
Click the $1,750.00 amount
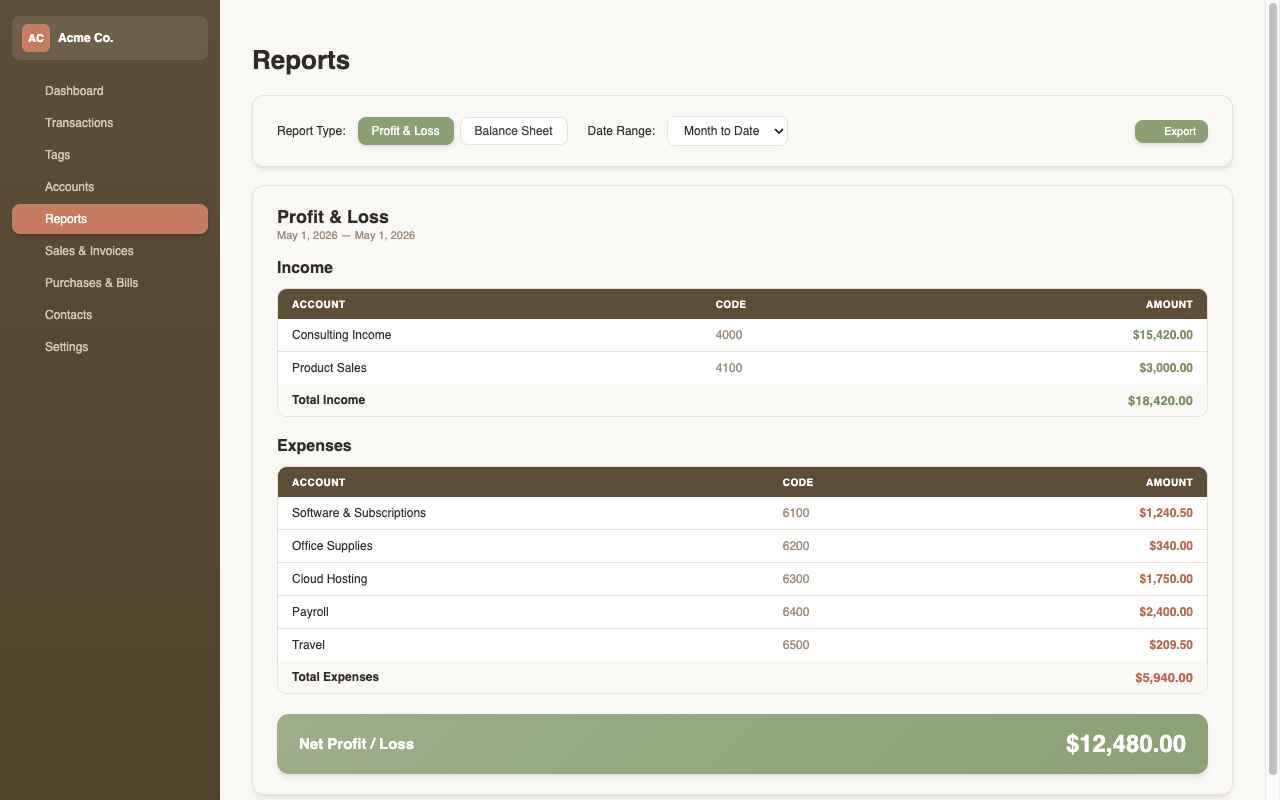pos(1166,579)
